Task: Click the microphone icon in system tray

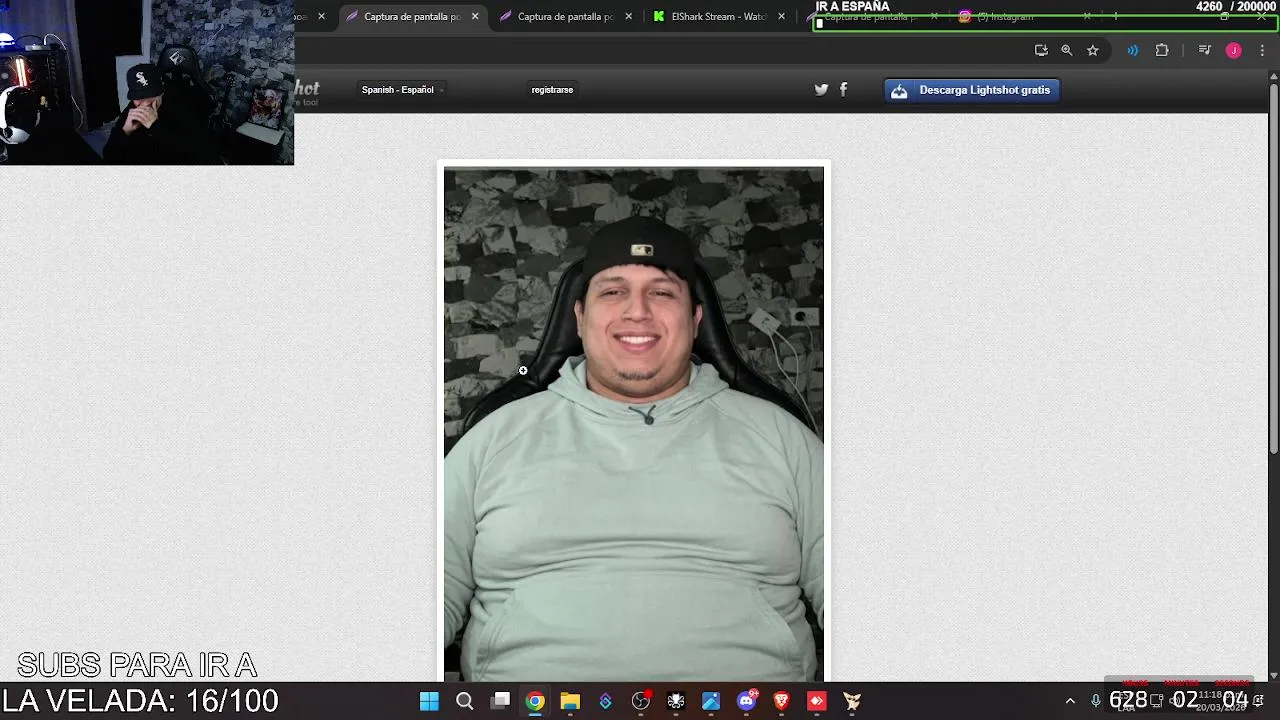Action: point(1096,701)
